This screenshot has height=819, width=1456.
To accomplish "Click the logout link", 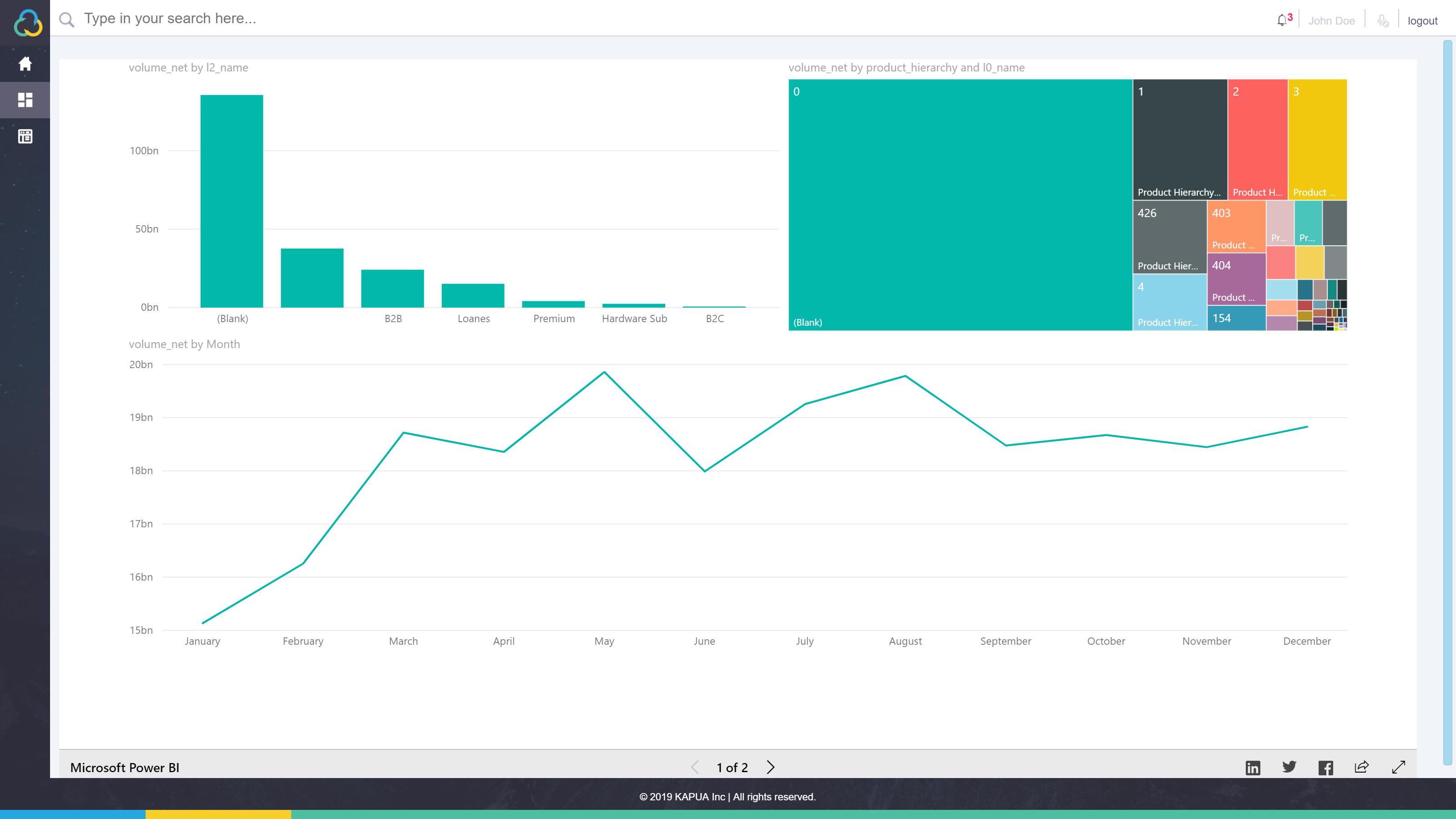I will point(1422,21).
